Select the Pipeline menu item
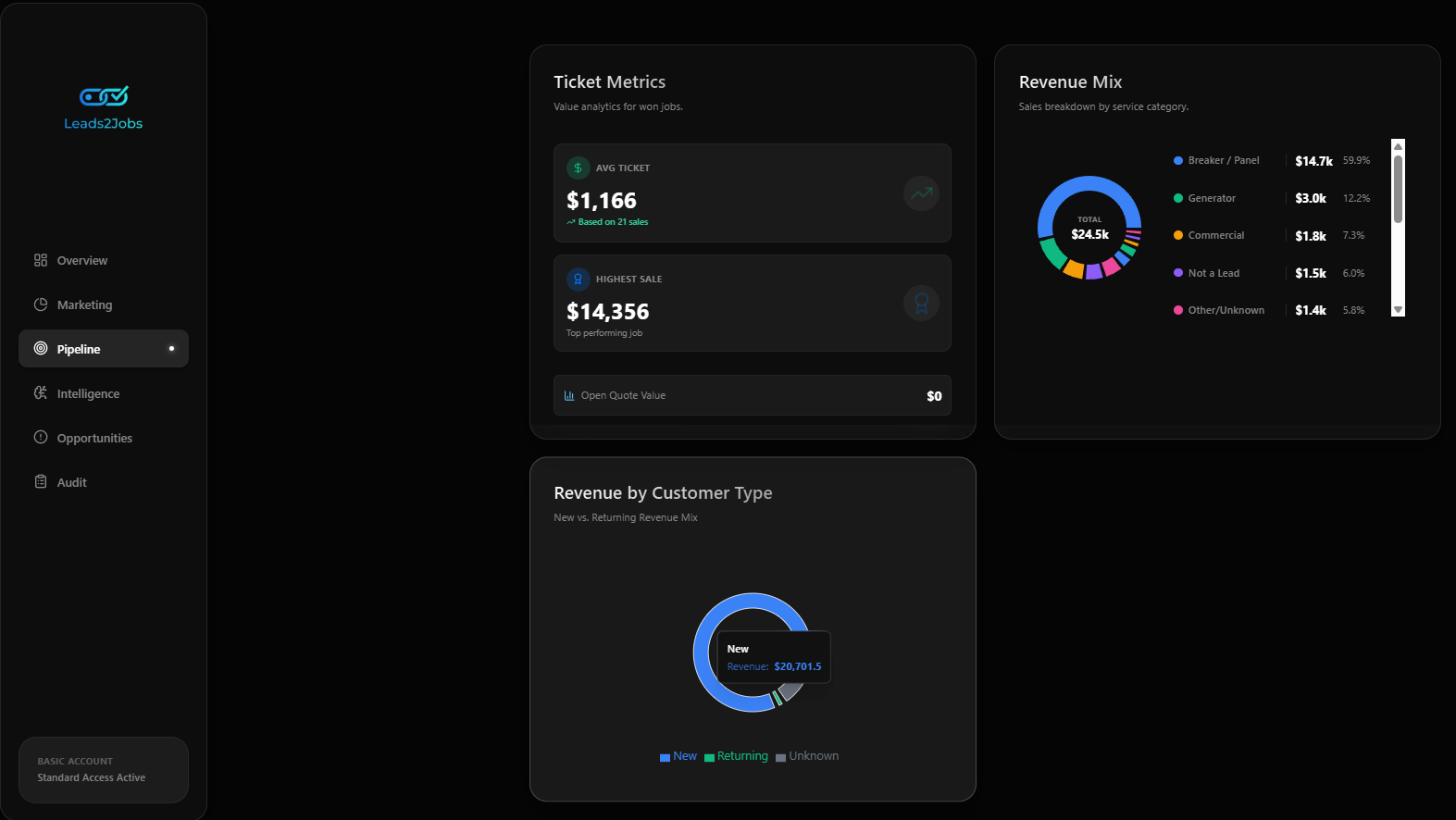Image resolution: width=1456 pixels, height=820 pixels. (x=104, y=349)
